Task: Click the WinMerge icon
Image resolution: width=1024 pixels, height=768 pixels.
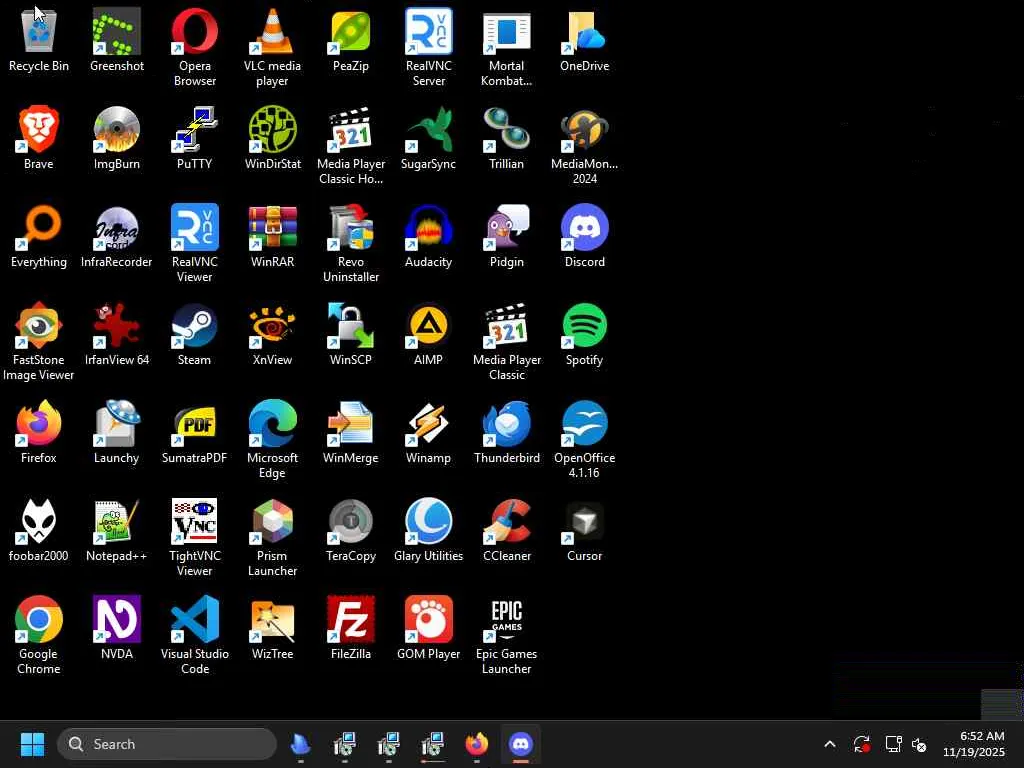Action: click(351, 423)
